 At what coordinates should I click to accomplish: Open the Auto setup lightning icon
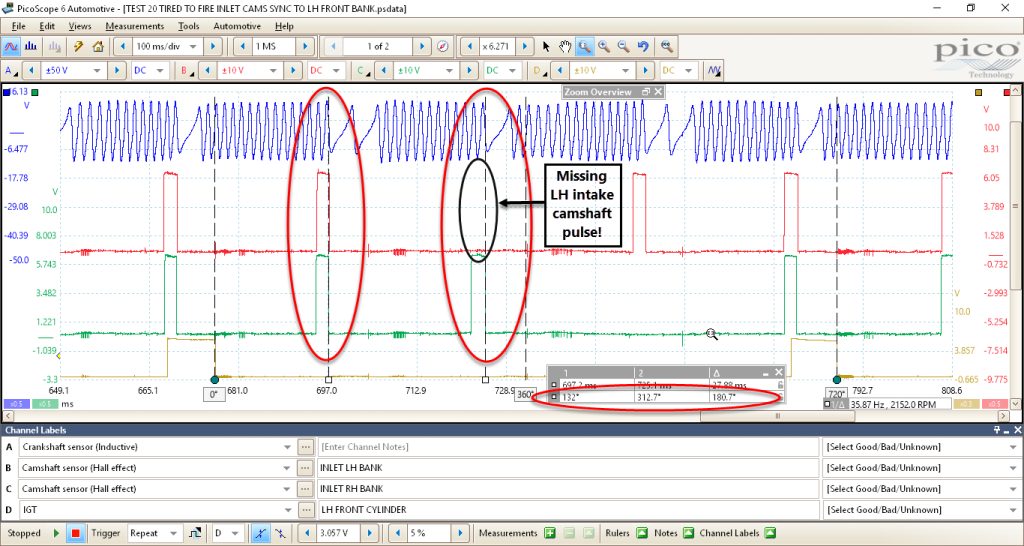pyautogui.click(x=78, y=46)
